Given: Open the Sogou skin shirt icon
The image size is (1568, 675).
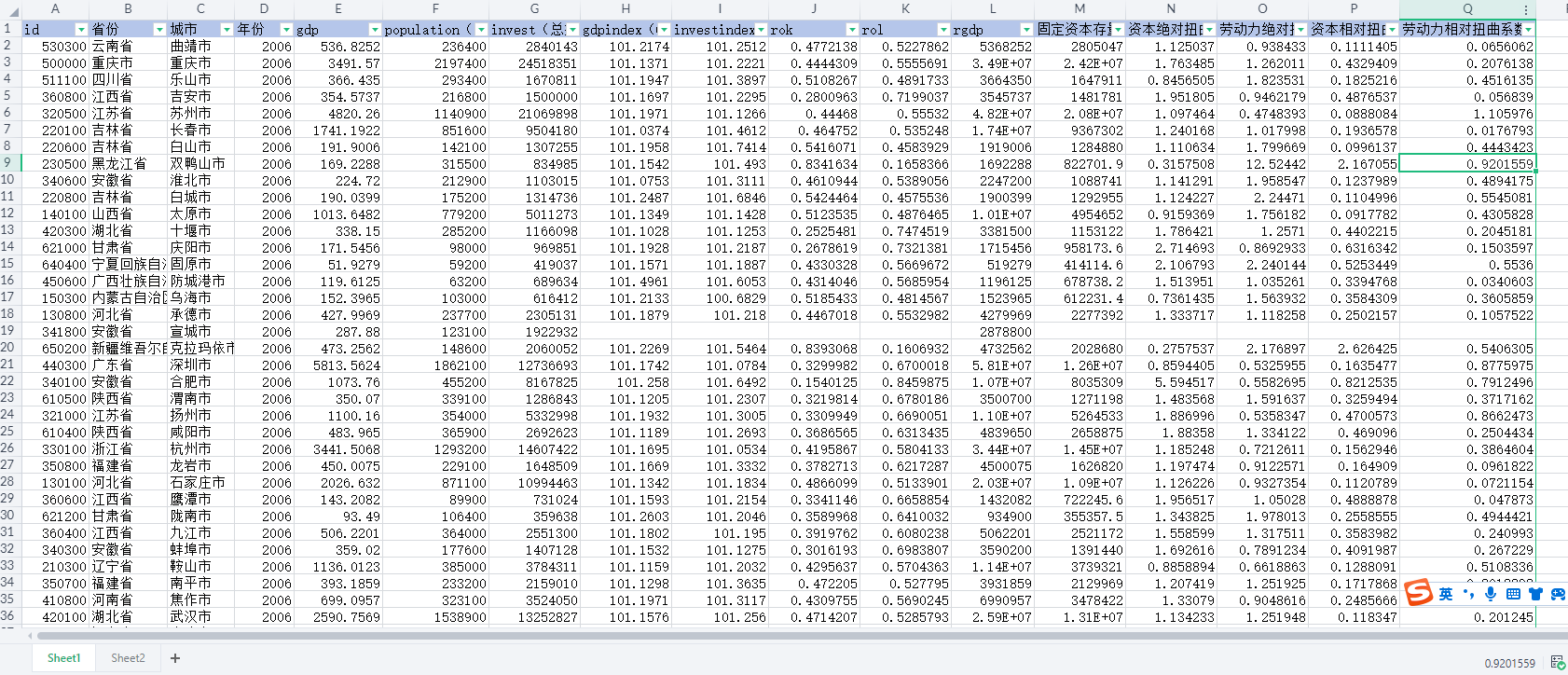Looking at the screenshot, I should click(x=1535, y=594).
